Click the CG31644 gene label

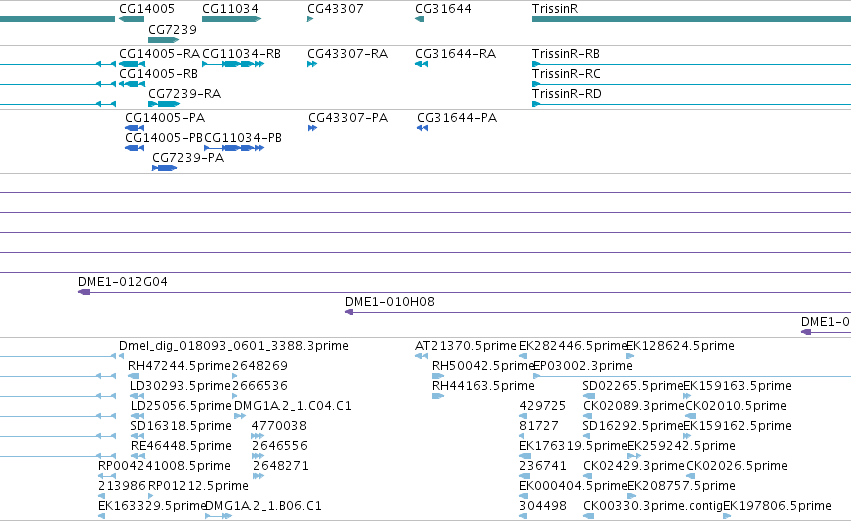tap(443, 9)
